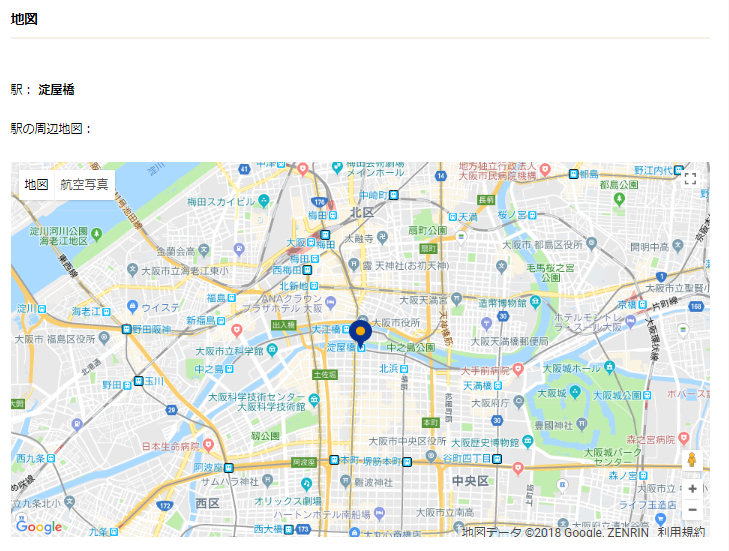The image size is (729, 551).
Task: Click the 日本生命病院 hospital marker
Action: (x=209, y=445)
